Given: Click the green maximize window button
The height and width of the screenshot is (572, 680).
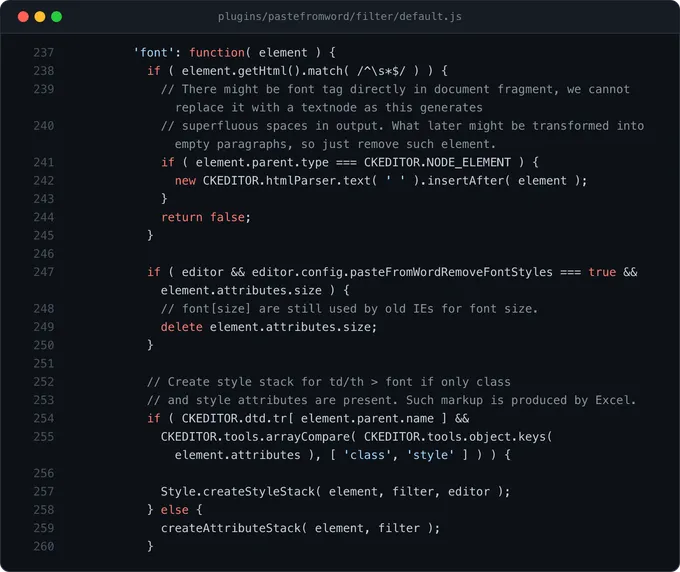Looking at the screenshot, I should click(56, 17).
